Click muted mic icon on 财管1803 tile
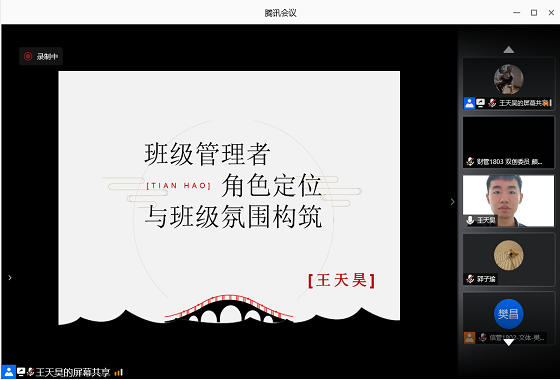Screen dimensions: 560x380 pos(470,162)
